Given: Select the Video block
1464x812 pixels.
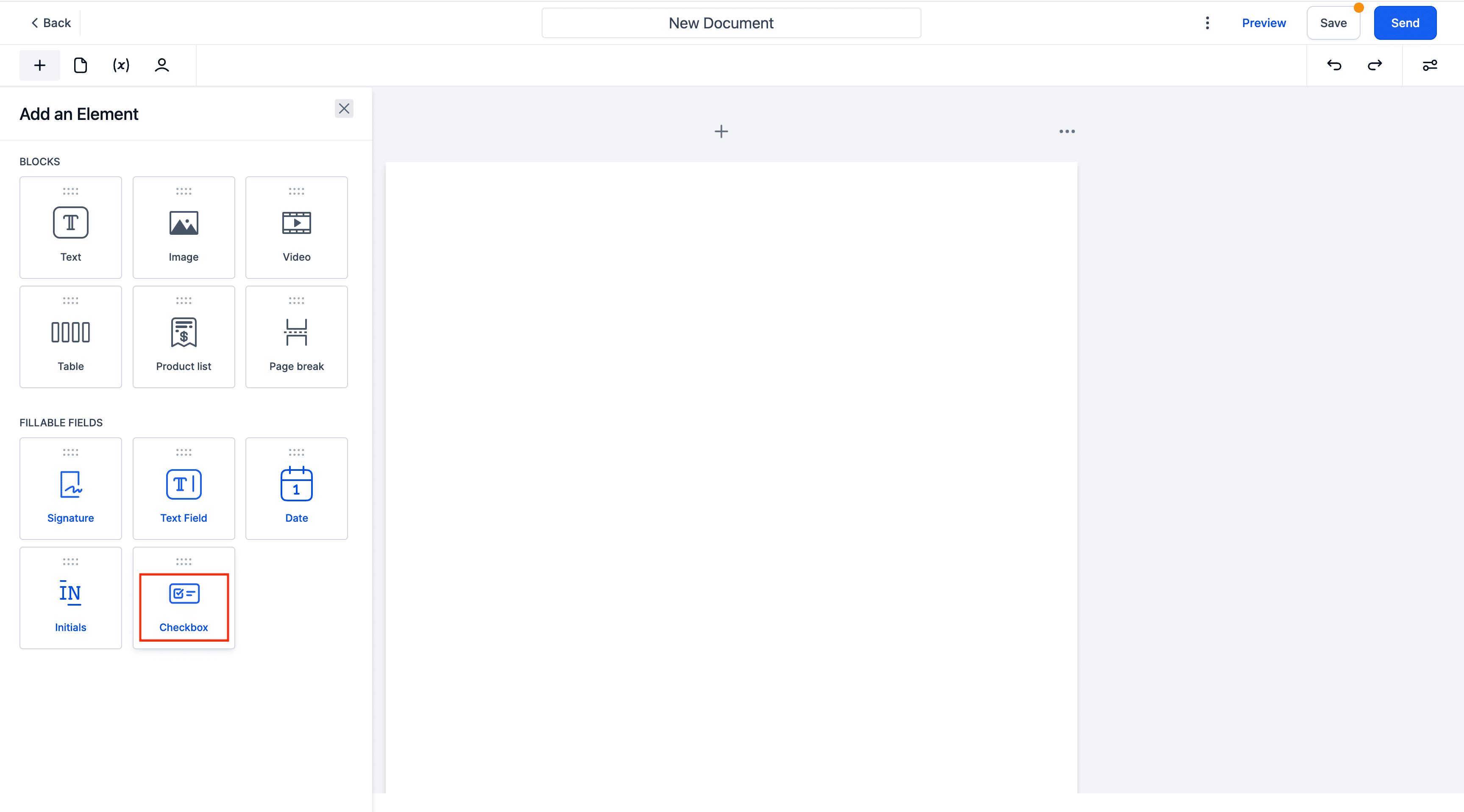Looking at the screenshot, I should pos(297,227).
